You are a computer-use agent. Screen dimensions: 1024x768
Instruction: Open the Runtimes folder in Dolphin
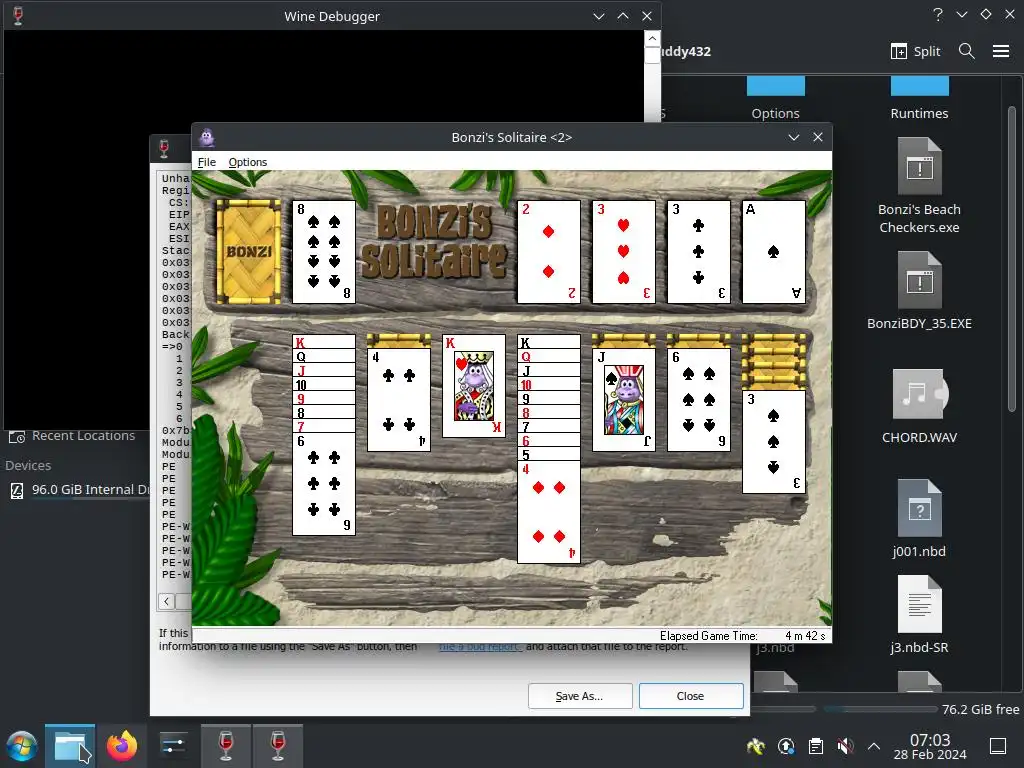919,98
